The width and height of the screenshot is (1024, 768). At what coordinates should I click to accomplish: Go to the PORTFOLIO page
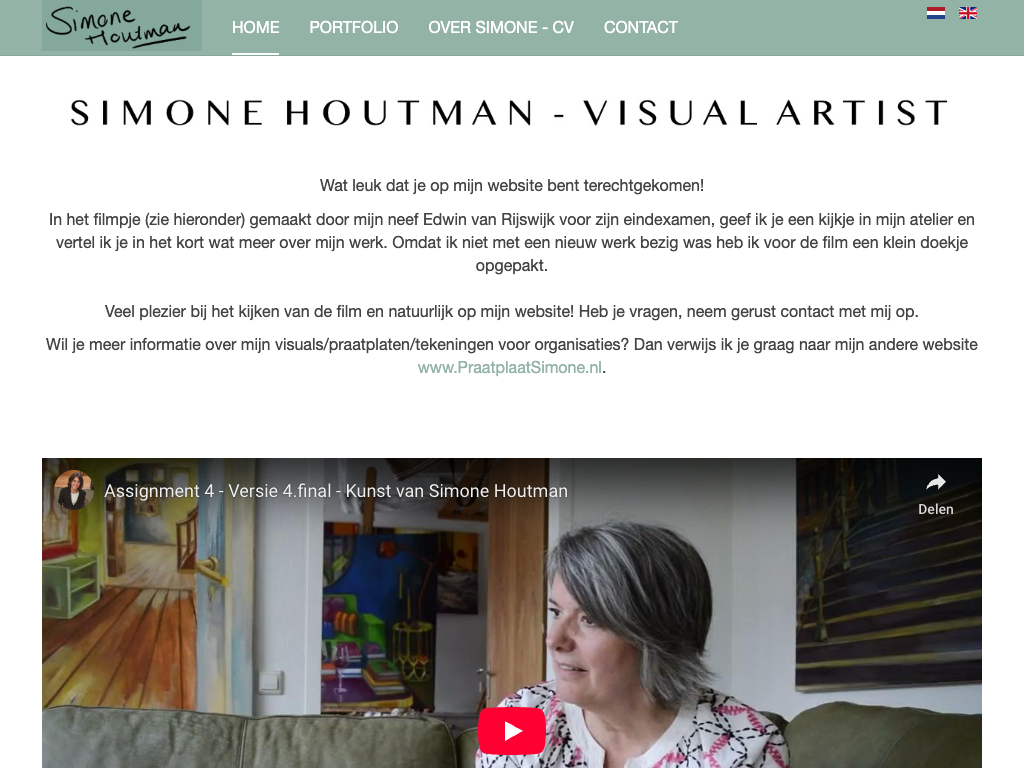click(353, 27)
